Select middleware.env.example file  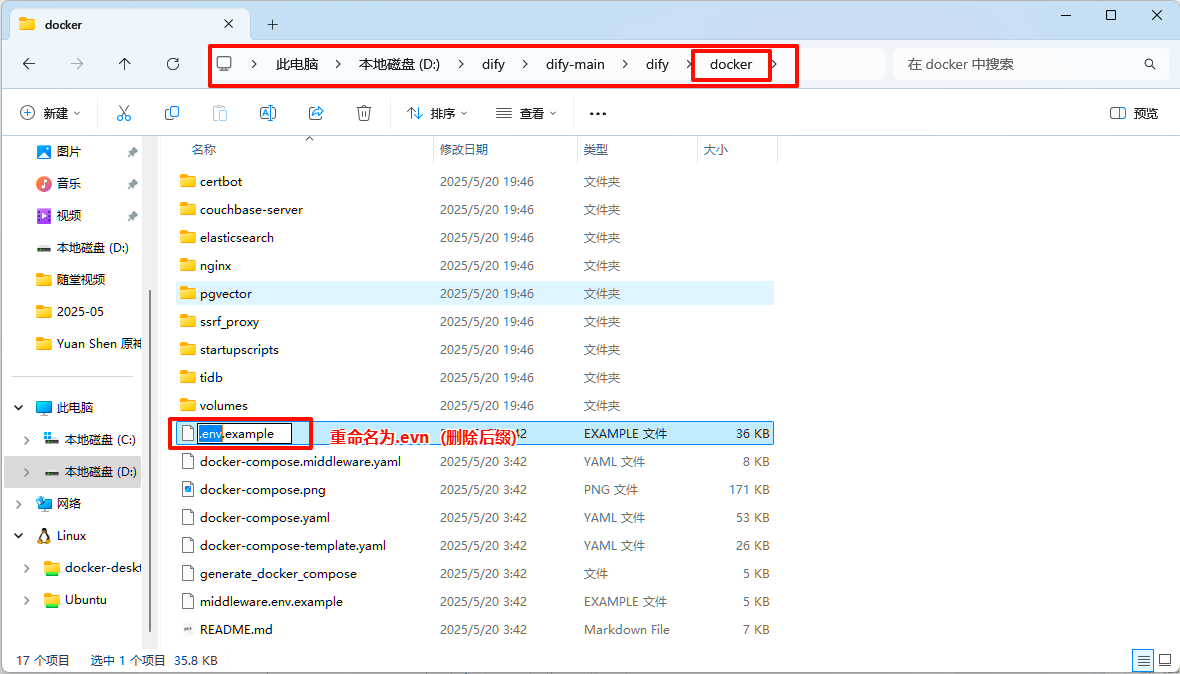[475, 601]
